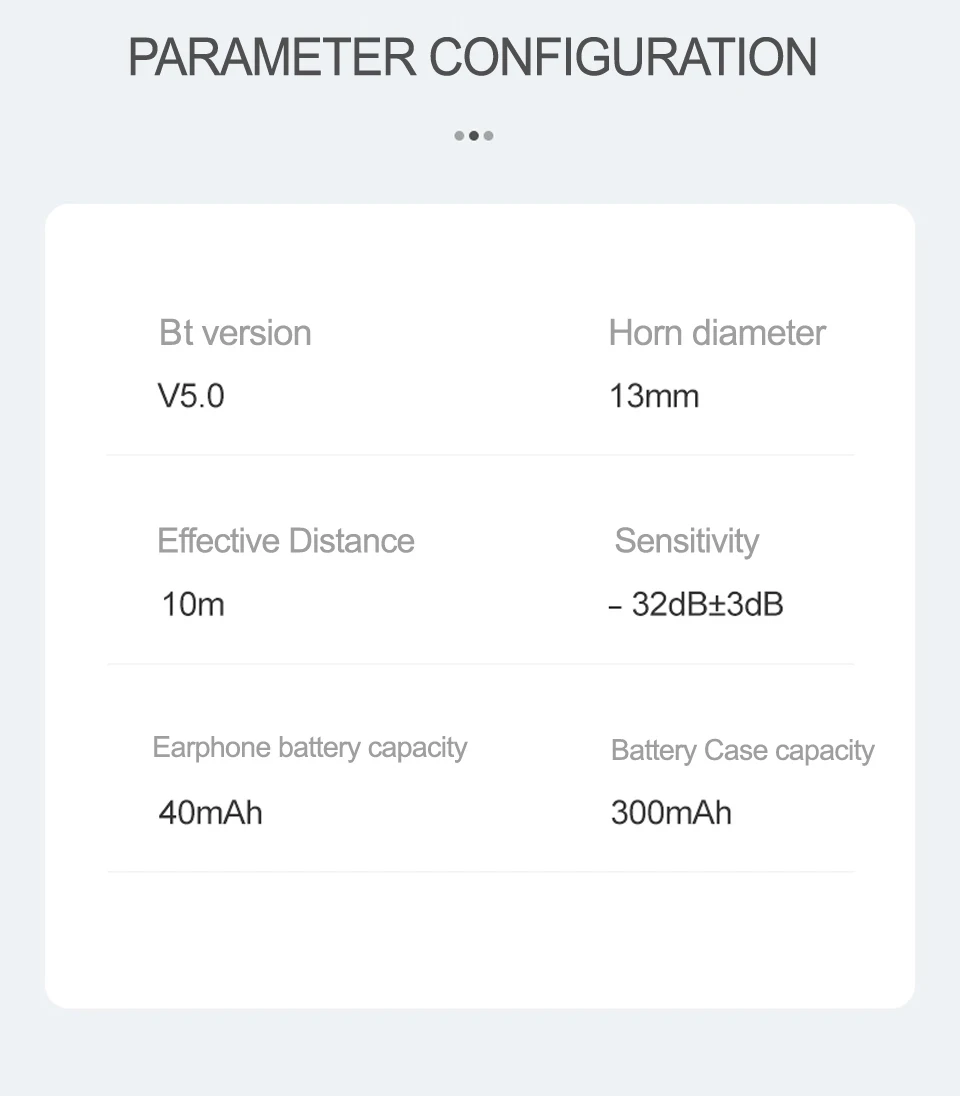Screen dimensions: 960x1096
Task: Select the dark middle pagination dot
Action: [474, 136]
